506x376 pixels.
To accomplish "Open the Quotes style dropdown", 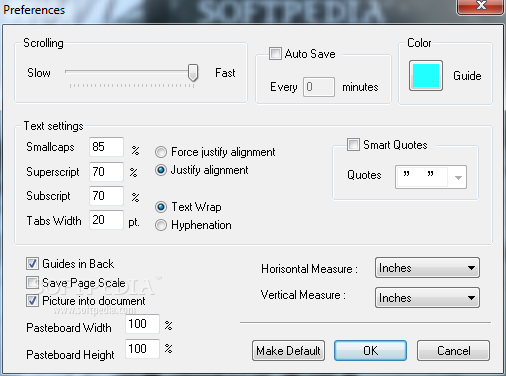I will click(x=431, y=177).
